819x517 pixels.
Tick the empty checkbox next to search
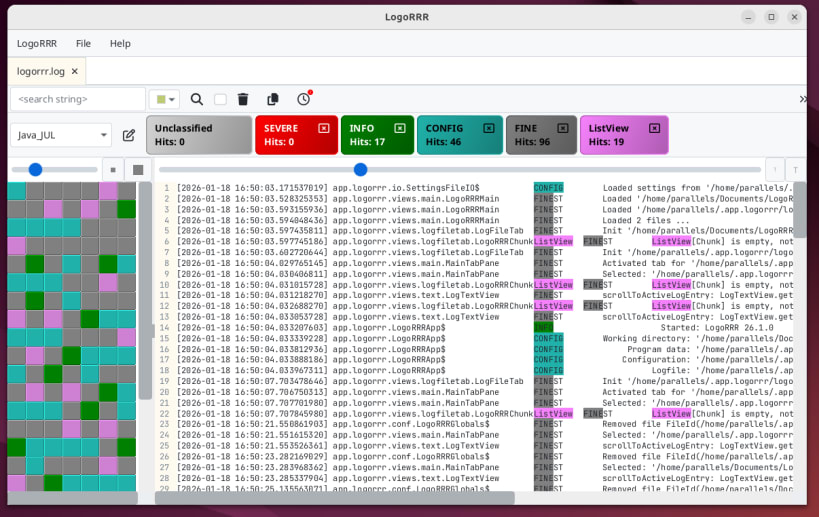tap(220, 99)
